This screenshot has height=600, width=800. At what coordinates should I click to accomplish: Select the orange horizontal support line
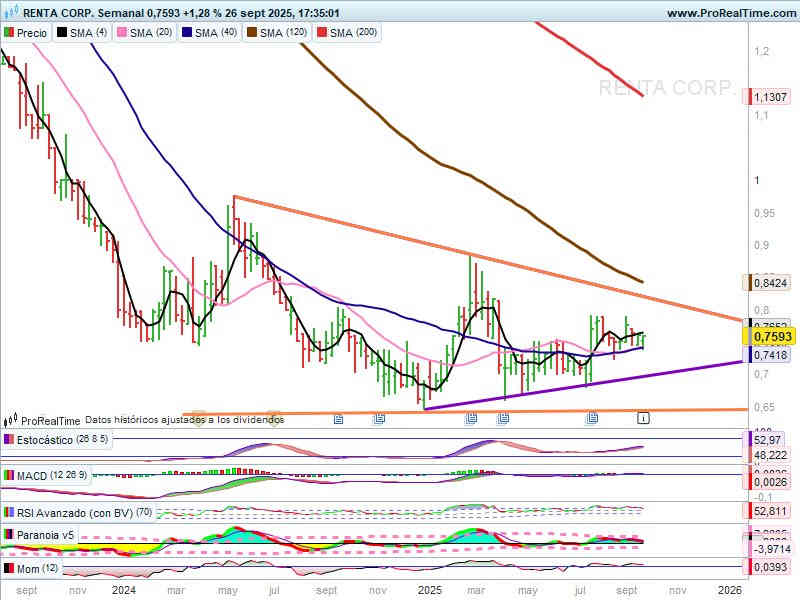click(465, 412)
